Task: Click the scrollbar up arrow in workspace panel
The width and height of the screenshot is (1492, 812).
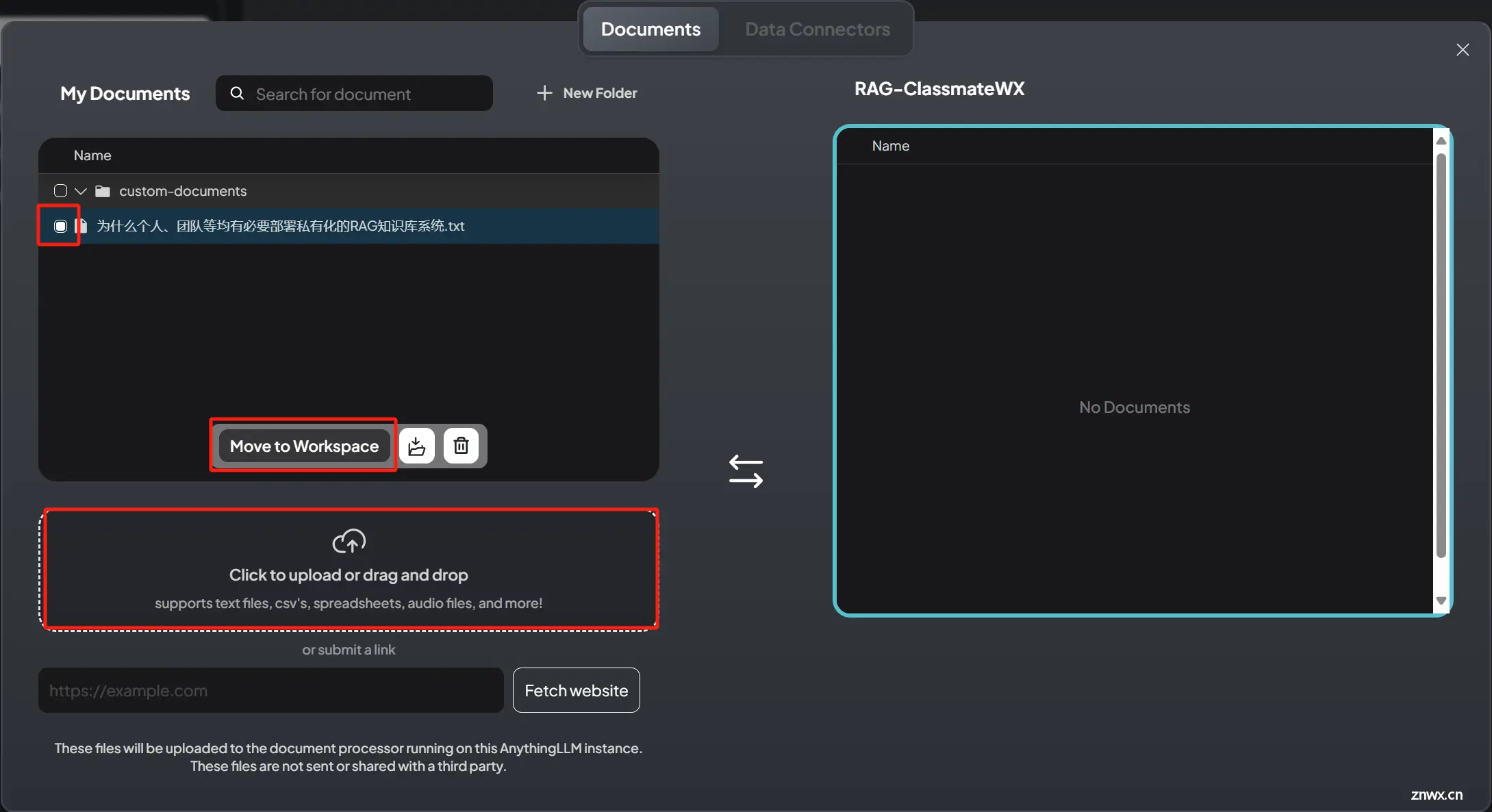Action: [x=1441, y=140]
